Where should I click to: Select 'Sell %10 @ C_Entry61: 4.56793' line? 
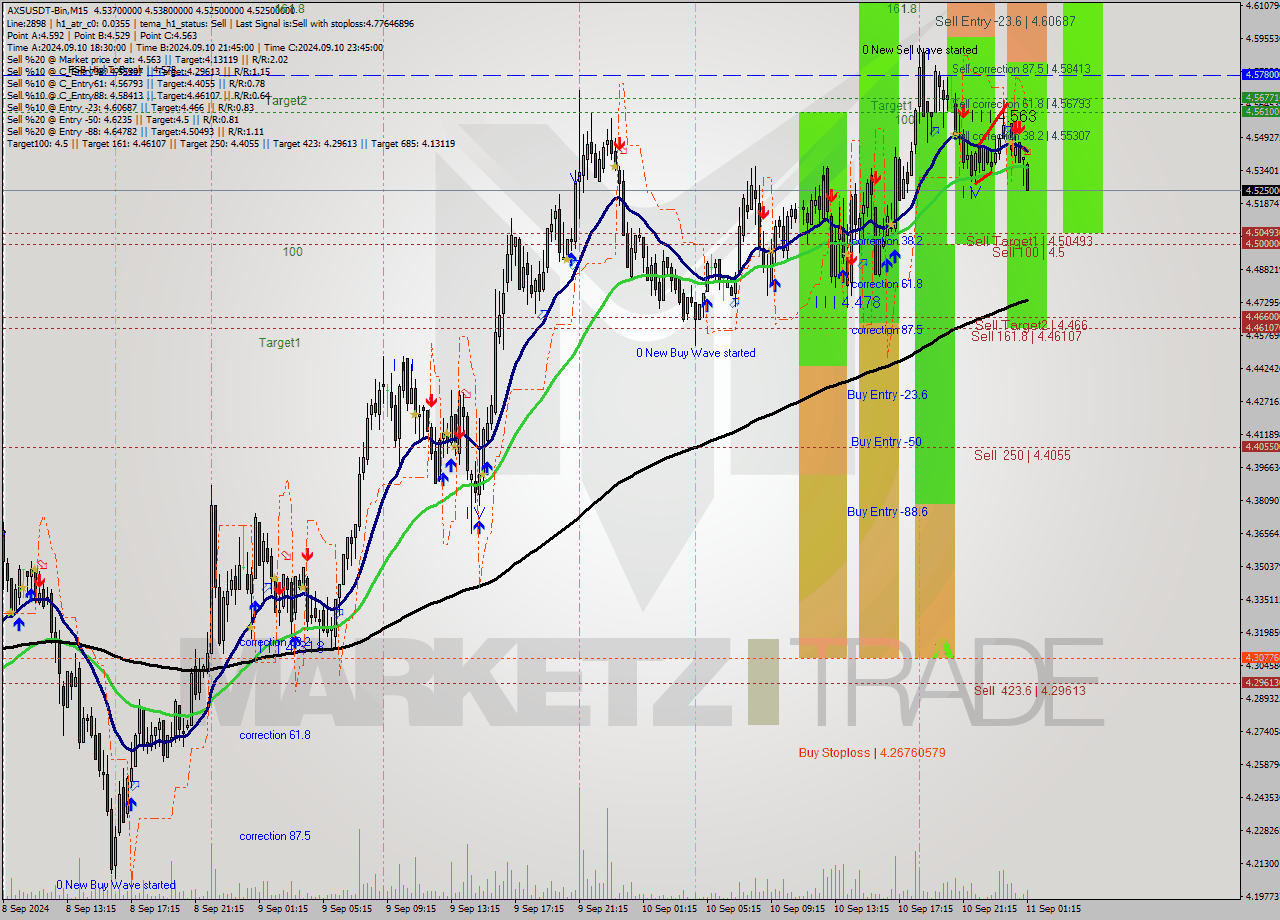coord(136,83)
